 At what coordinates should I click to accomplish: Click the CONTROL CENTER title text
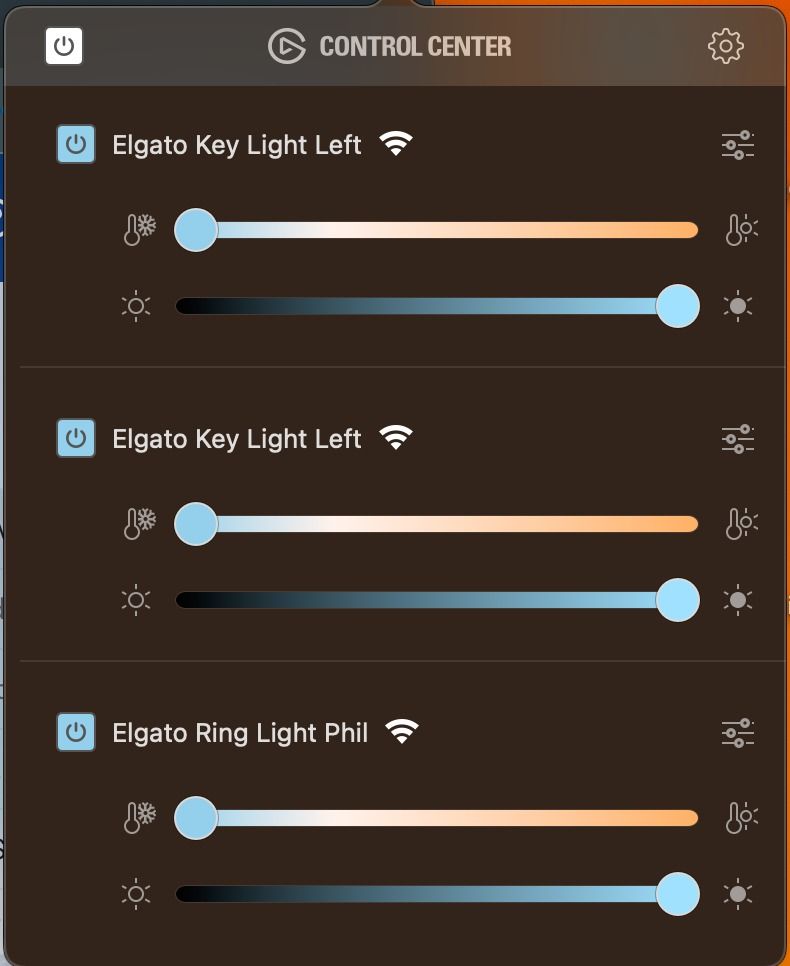pos(414,45)
